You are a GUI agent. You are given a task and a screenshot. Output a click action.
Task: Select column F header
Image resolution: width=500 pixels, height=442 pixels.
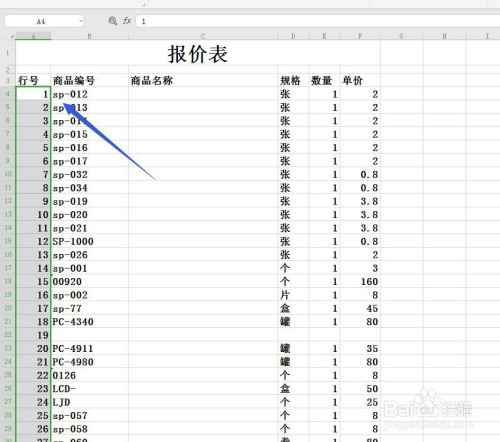click(360, 36)
